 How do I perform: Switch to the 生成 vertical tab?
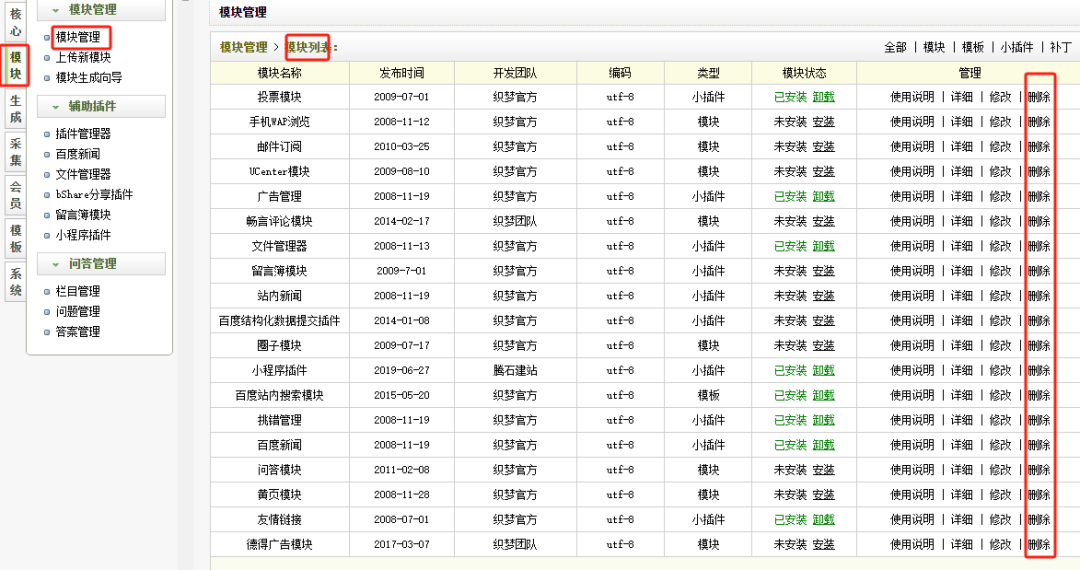[x=15, y=109]
